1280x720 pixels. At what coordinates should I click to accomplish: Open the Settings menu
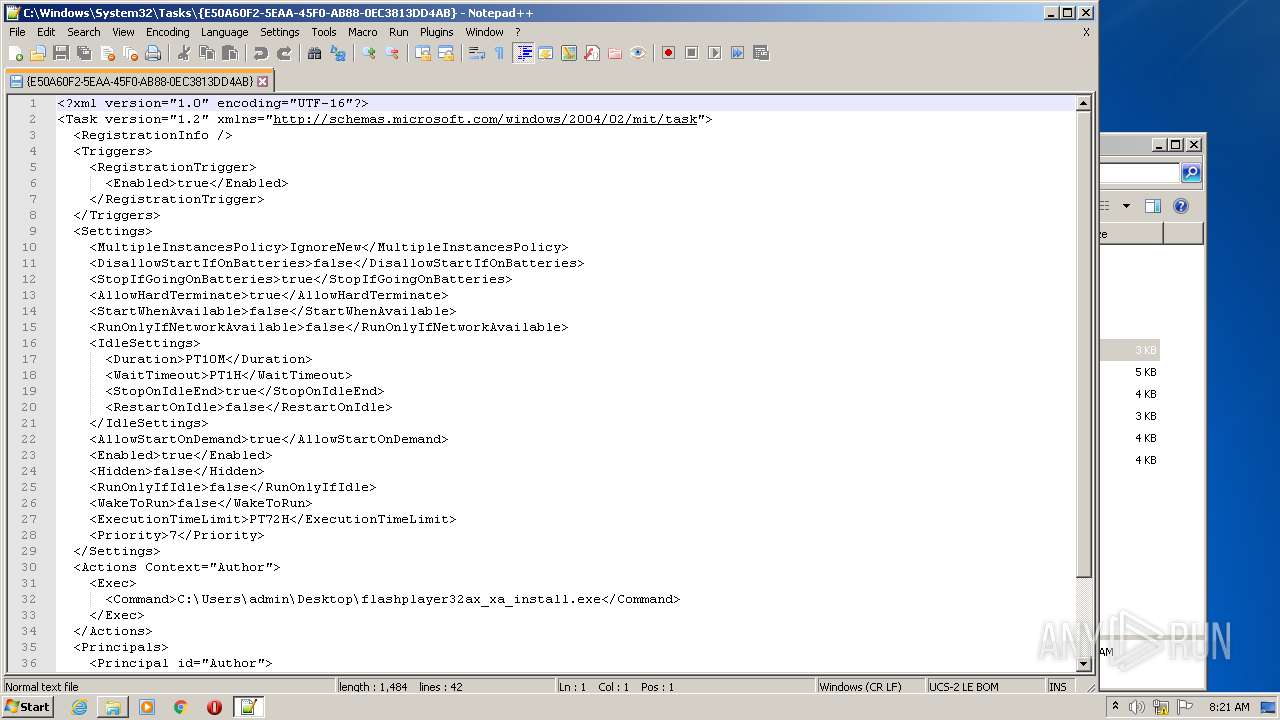point(279,32)
